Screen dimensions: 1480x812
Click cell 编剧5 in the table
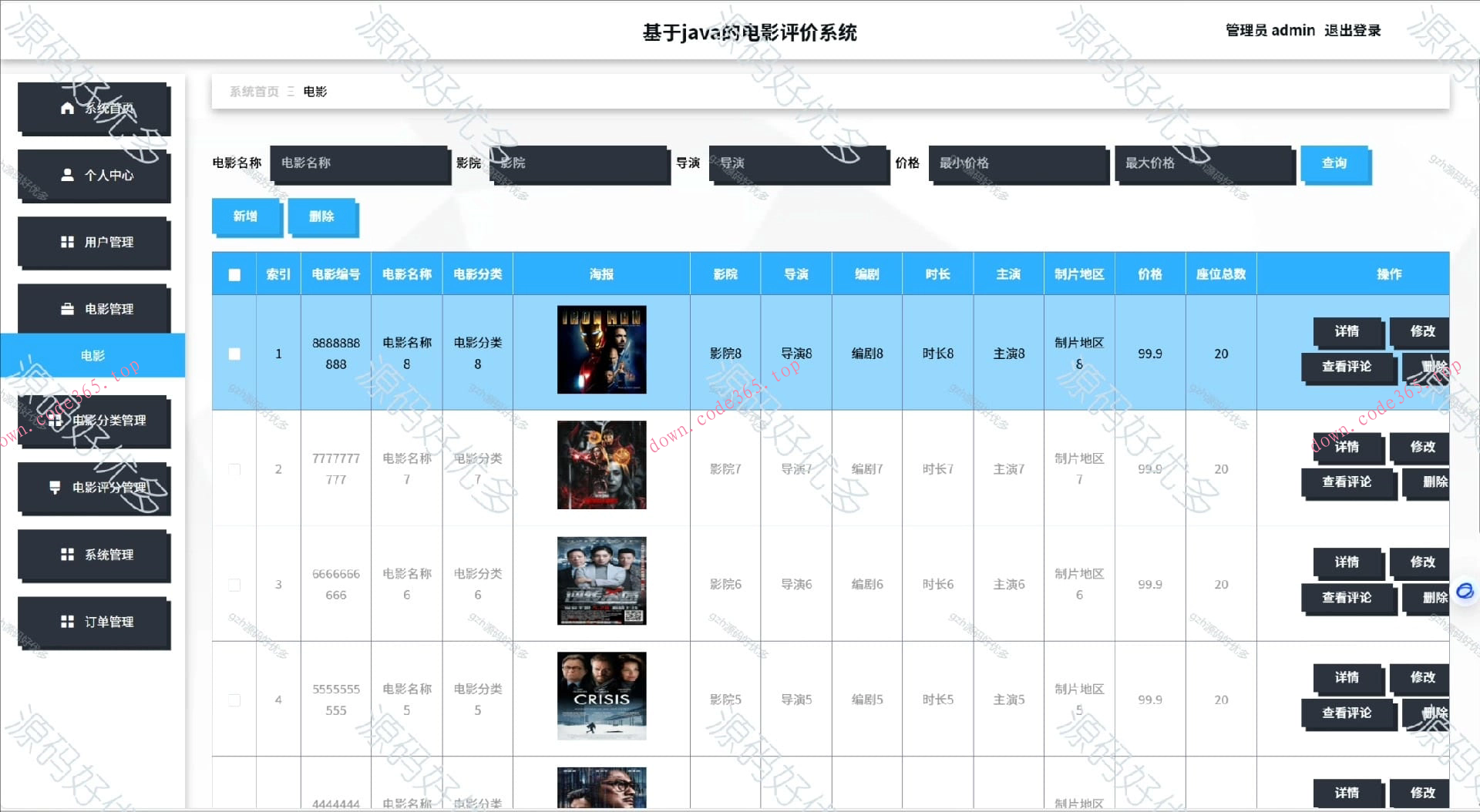(x=867, y=700)
